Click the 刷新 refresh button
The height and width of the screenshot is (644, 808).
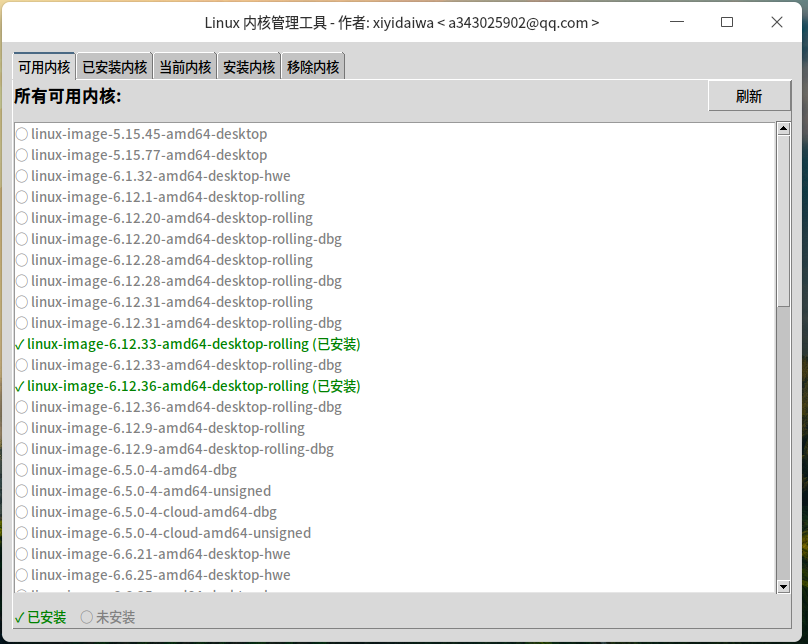pyautogui.click(x=749, y=96)
